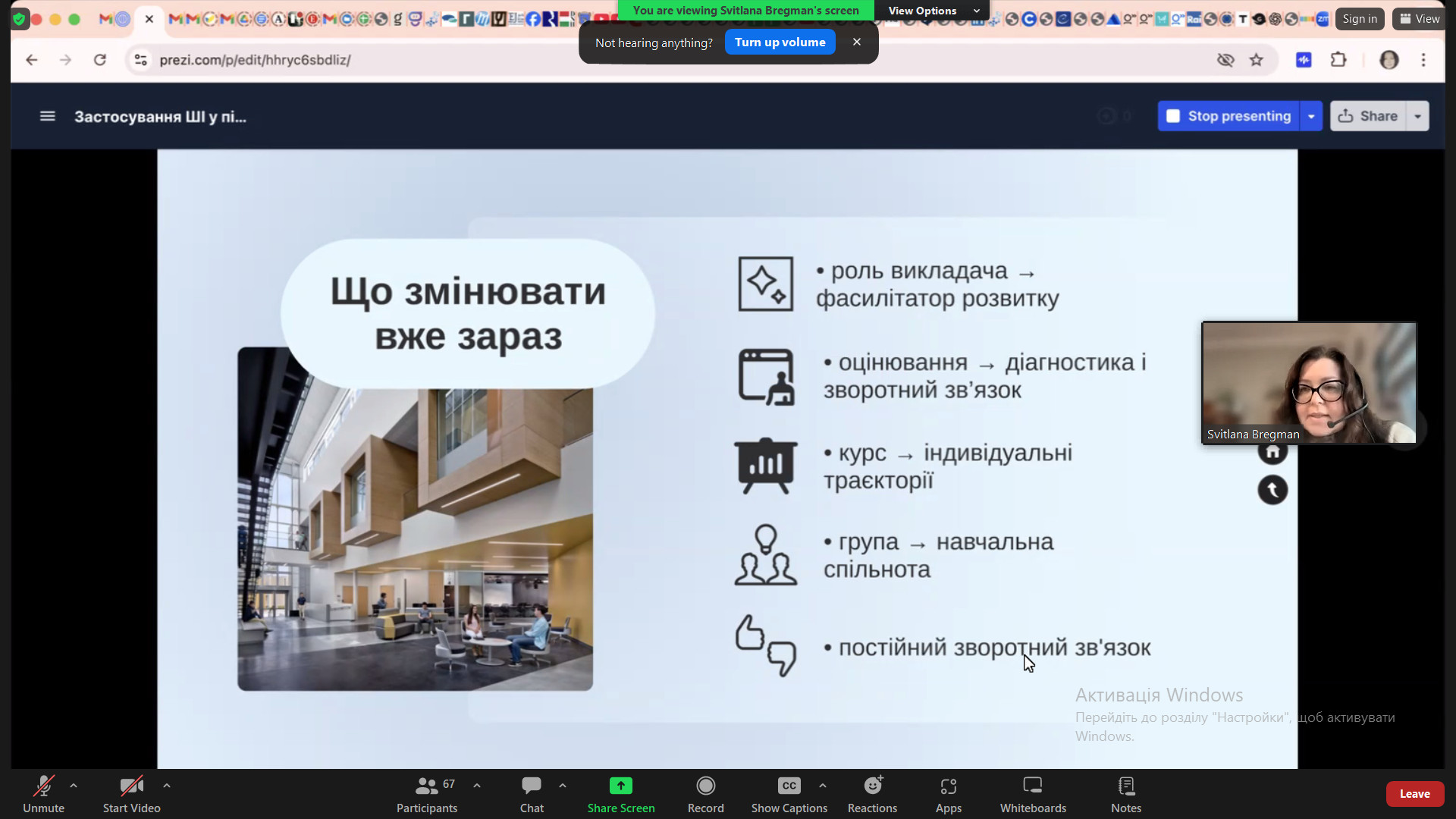The width and height of the screenshot is (1456, 819).
Task: Open the View menu at top right
Action: [x=1419, y=19]
